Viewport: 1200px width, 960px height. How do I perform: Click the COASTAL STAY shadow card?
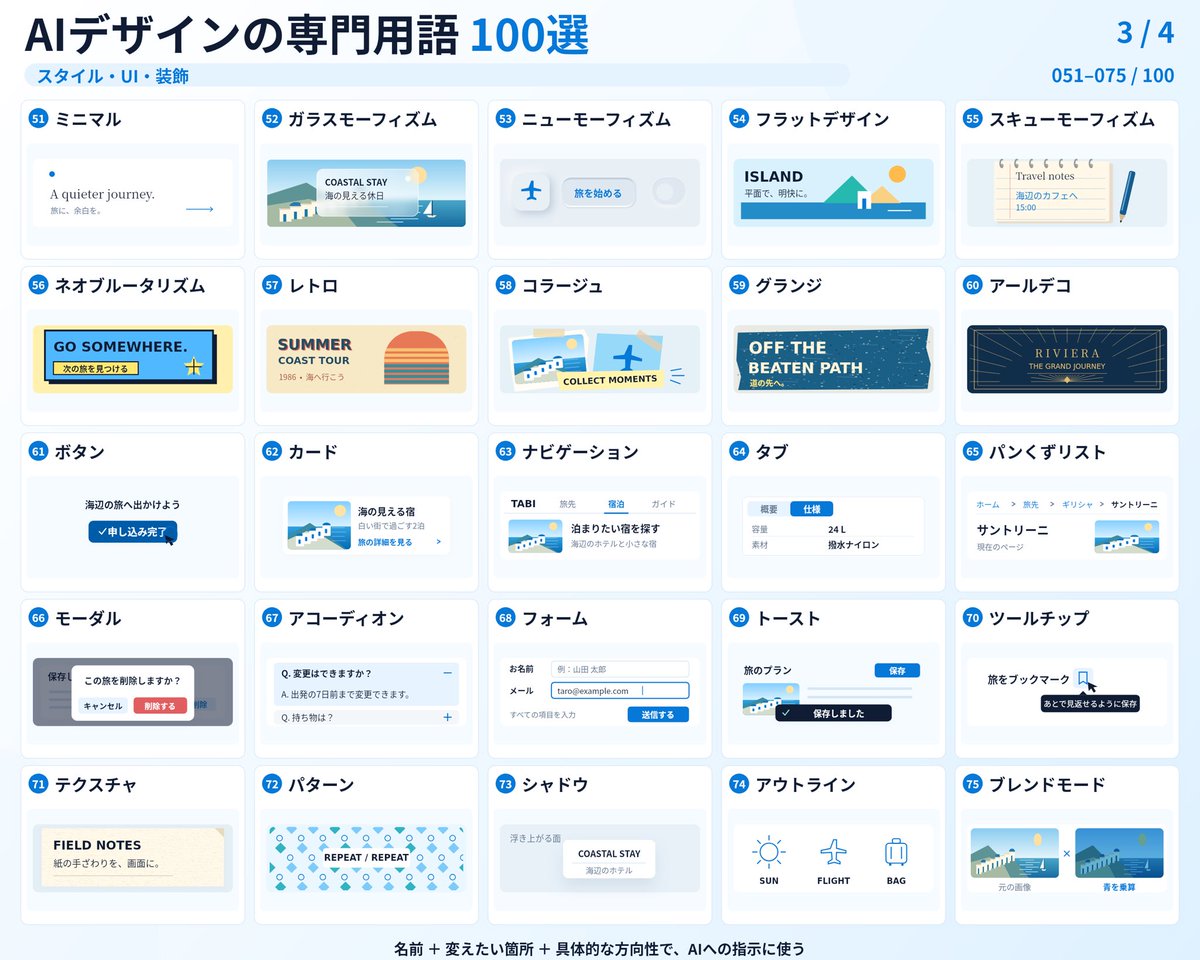pos(609,859)
